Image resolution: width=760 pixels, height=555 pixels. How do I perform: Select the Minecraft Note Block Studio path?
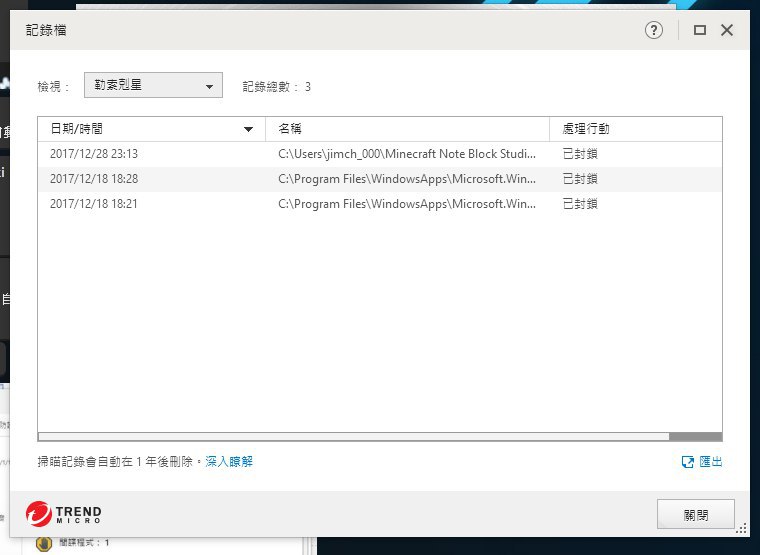click(407, 154)
